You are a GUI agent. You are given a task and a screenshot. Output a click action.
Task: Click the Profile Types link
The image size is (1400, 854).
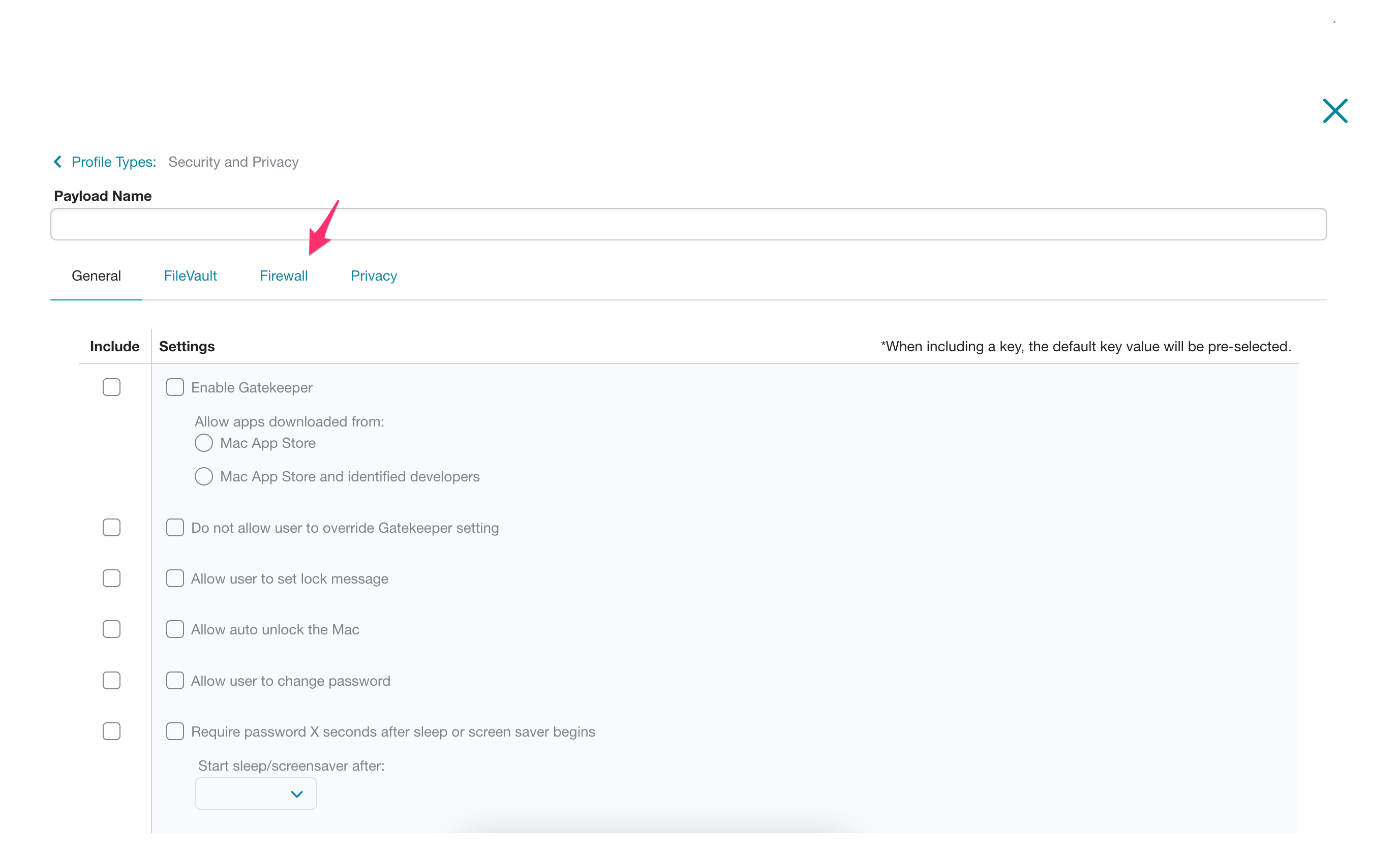tap(114, 162)
